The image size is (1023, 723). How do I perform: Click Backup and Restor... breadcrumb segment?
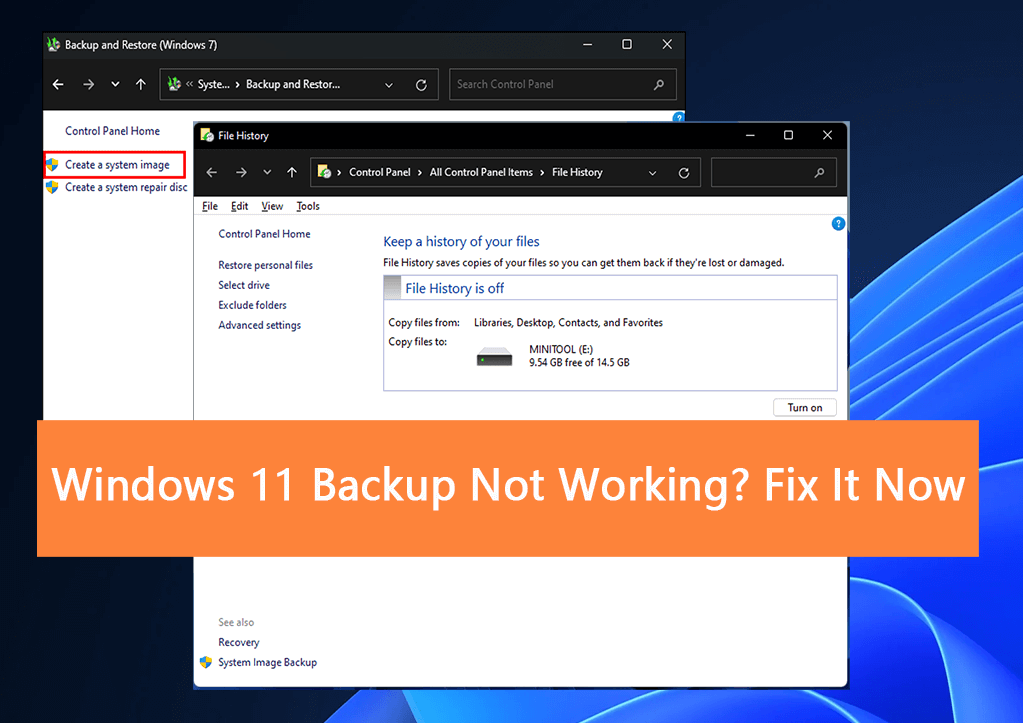click(x=293, y=84)
